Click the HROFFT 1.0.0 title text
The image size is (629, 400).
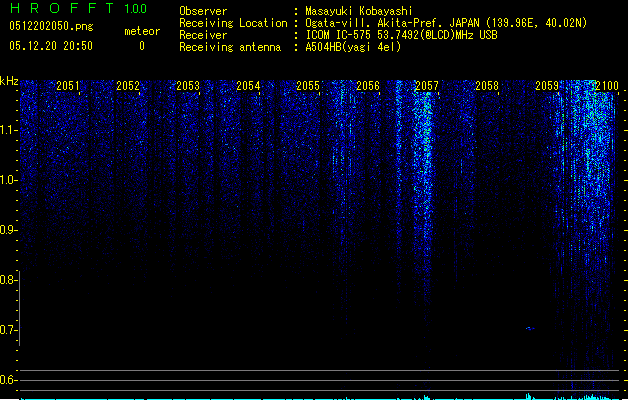[x=78, y=8]
